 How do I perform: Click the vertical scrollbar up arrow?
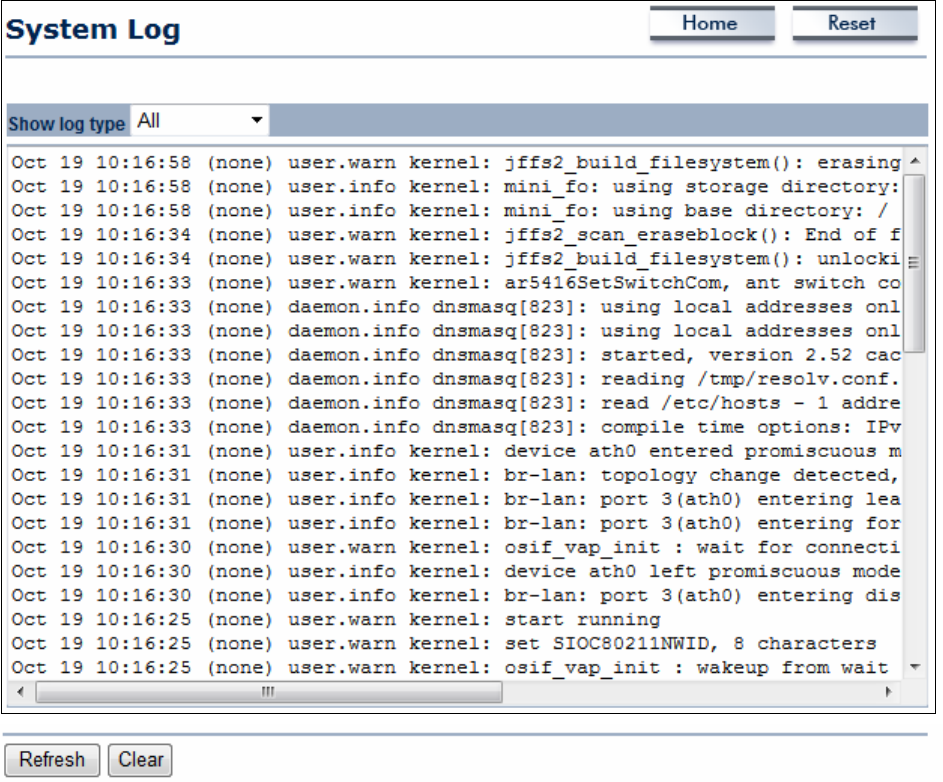coord(915,161)
